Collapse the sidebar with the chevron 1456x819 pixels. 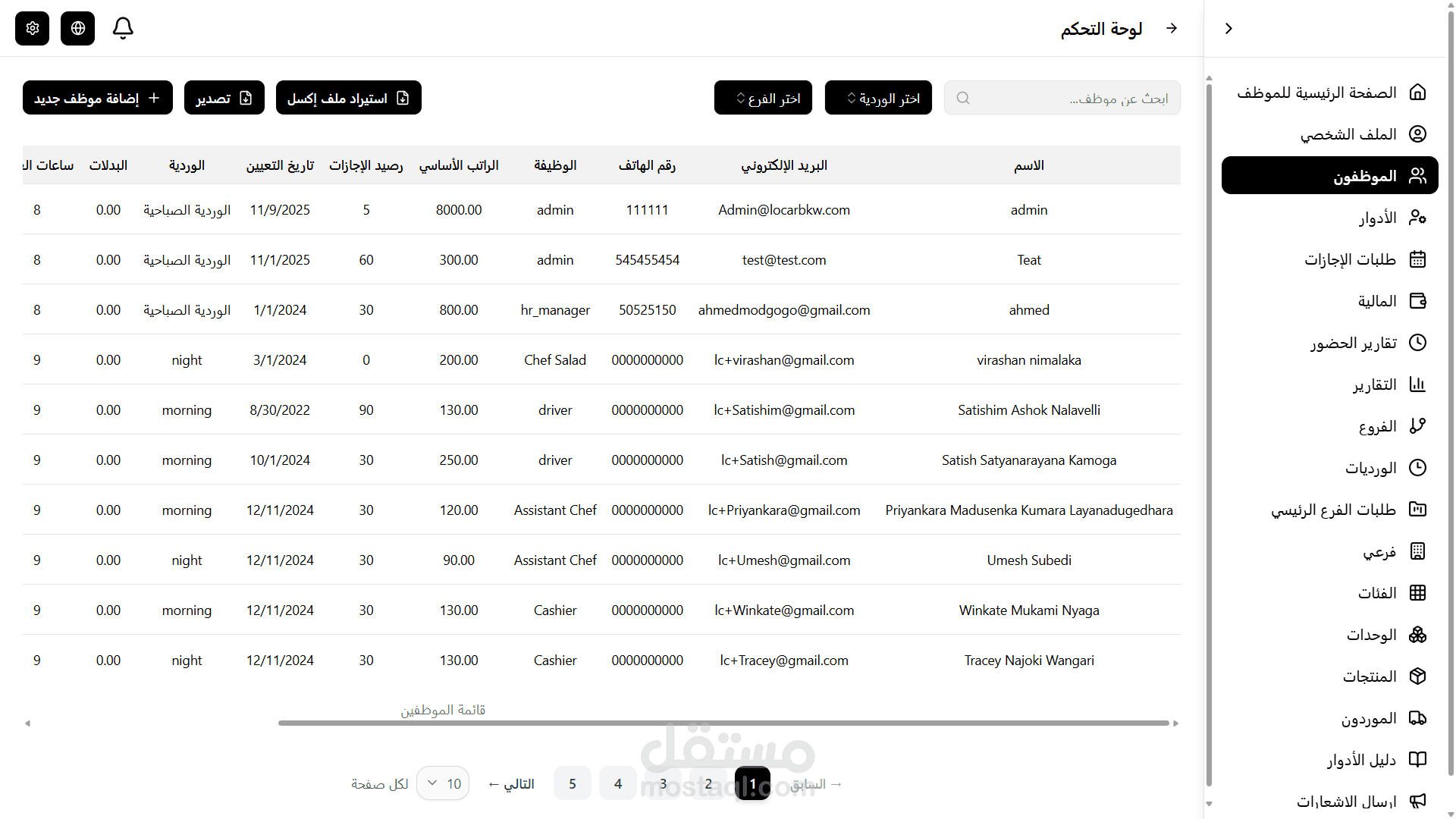point(1228,28)
